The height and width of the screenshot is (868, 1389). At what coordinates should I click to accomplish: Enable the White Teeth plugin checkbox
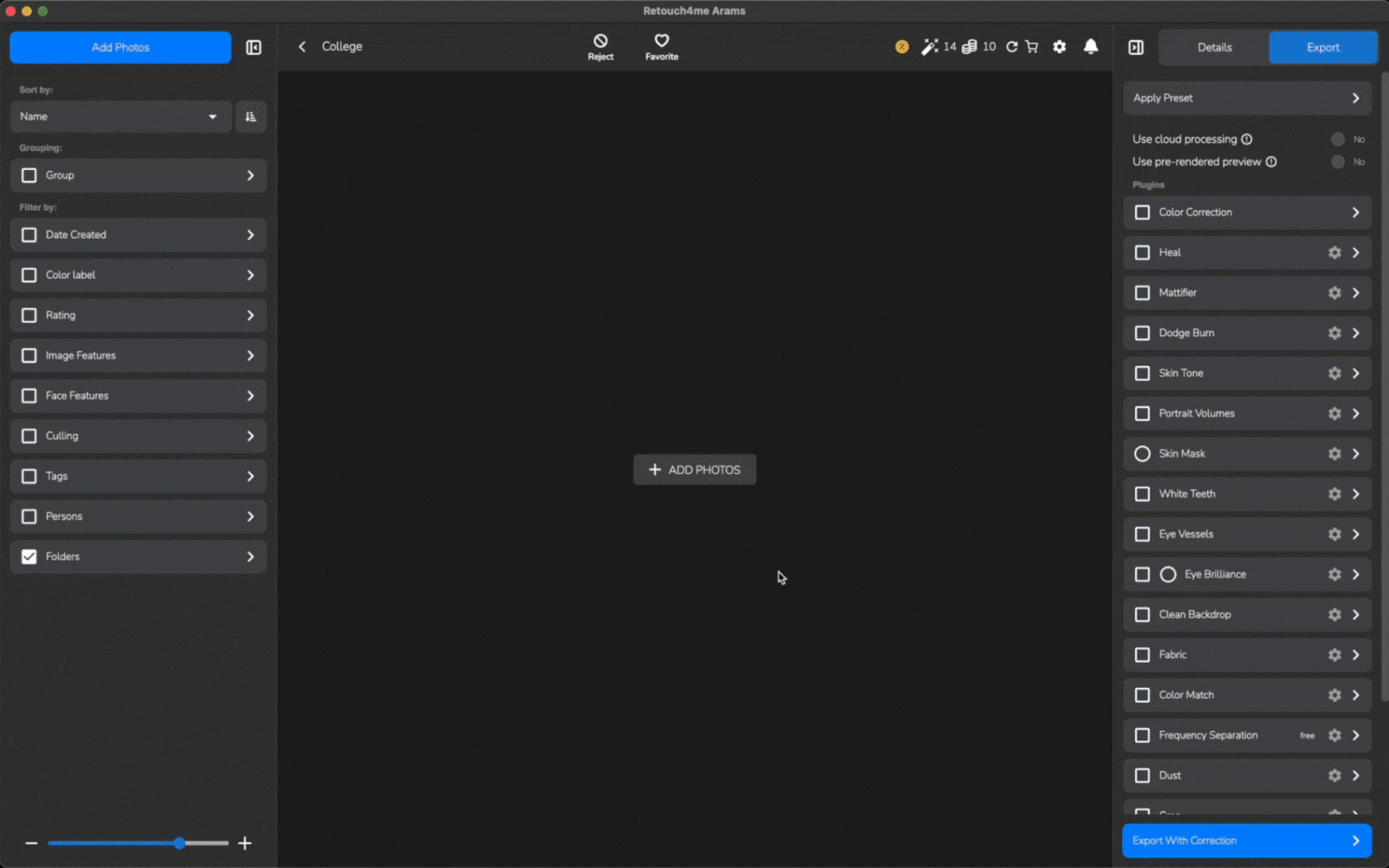click(x=1142, y=495)
